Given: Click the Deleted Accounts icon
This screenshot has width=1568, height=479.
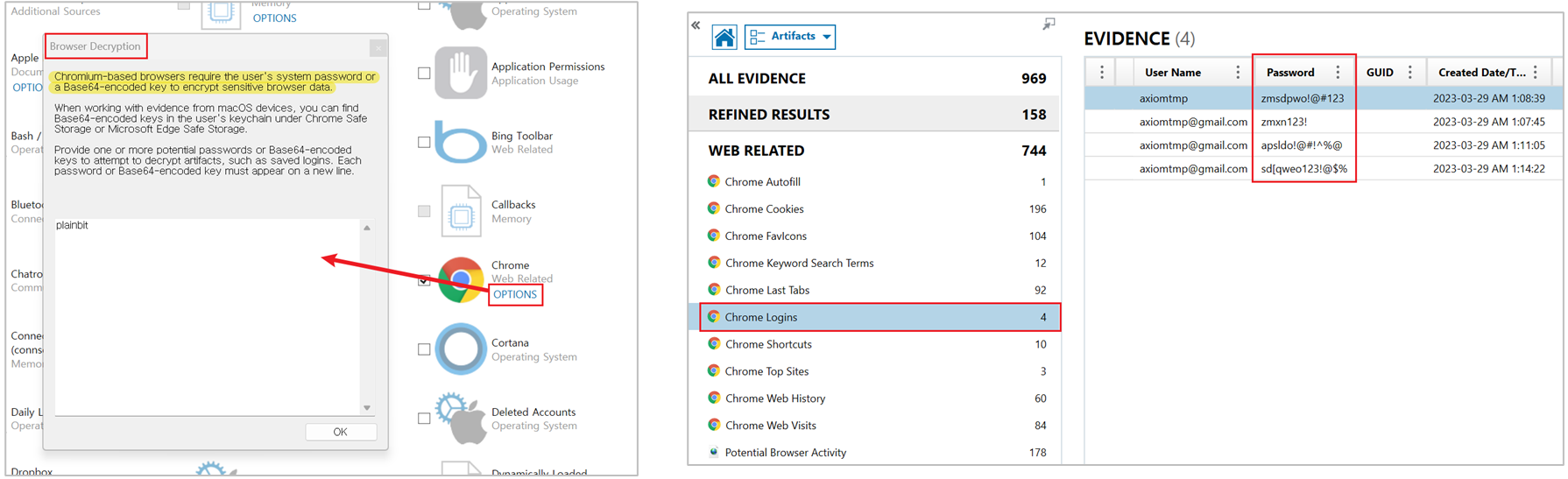Looking at the screenshot, I should 461,418.
